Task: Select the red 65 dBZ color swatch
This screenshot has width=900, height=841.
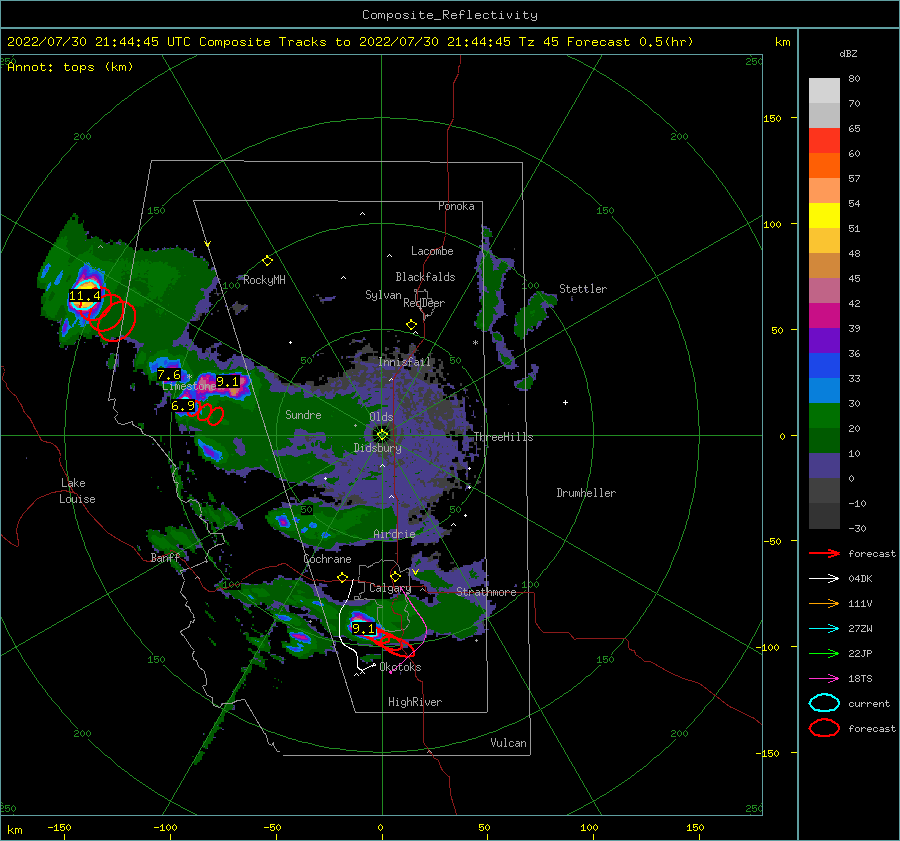Action: tap(824, 140)
